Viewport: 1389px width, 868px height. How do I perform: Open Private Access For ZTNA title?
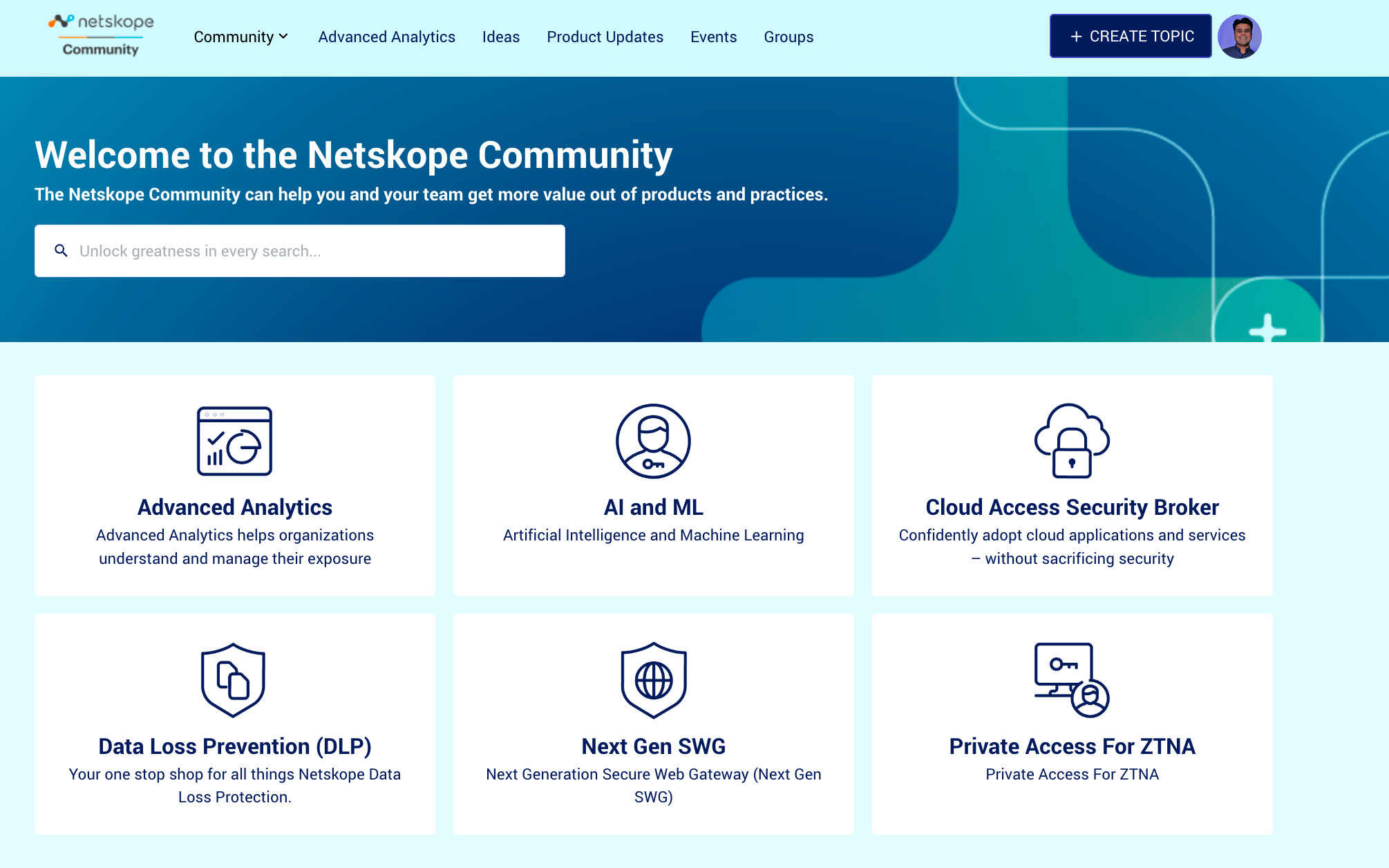[1073, 746]
